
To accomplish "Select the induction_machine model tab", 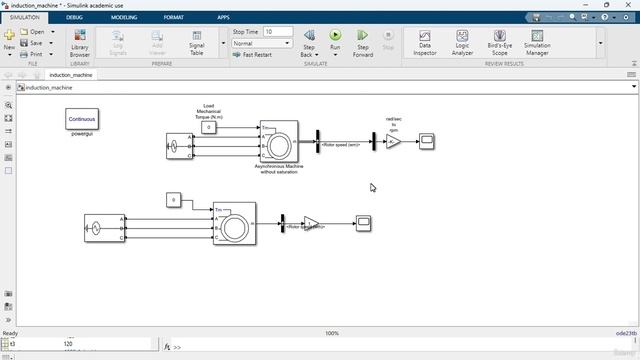I will pyautogui.click(x=71, y=75).
